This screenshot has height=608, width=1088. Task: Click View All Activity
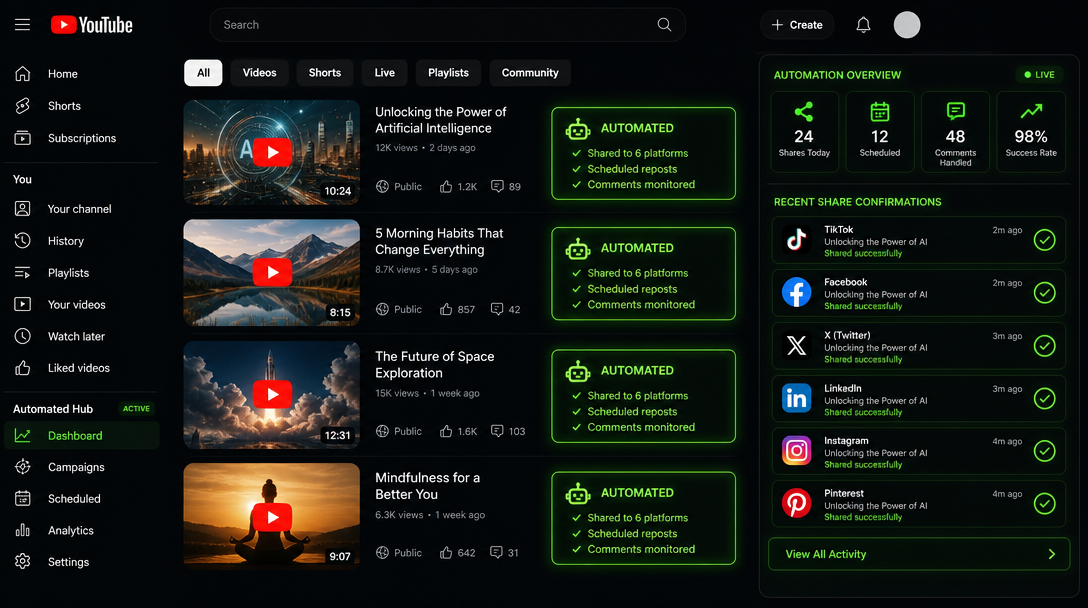coord(919,554)
